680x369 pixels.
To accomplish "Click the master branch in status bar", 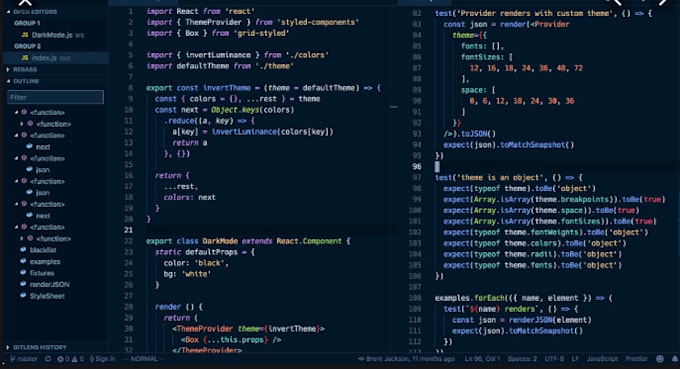I will tap(27, 359).
